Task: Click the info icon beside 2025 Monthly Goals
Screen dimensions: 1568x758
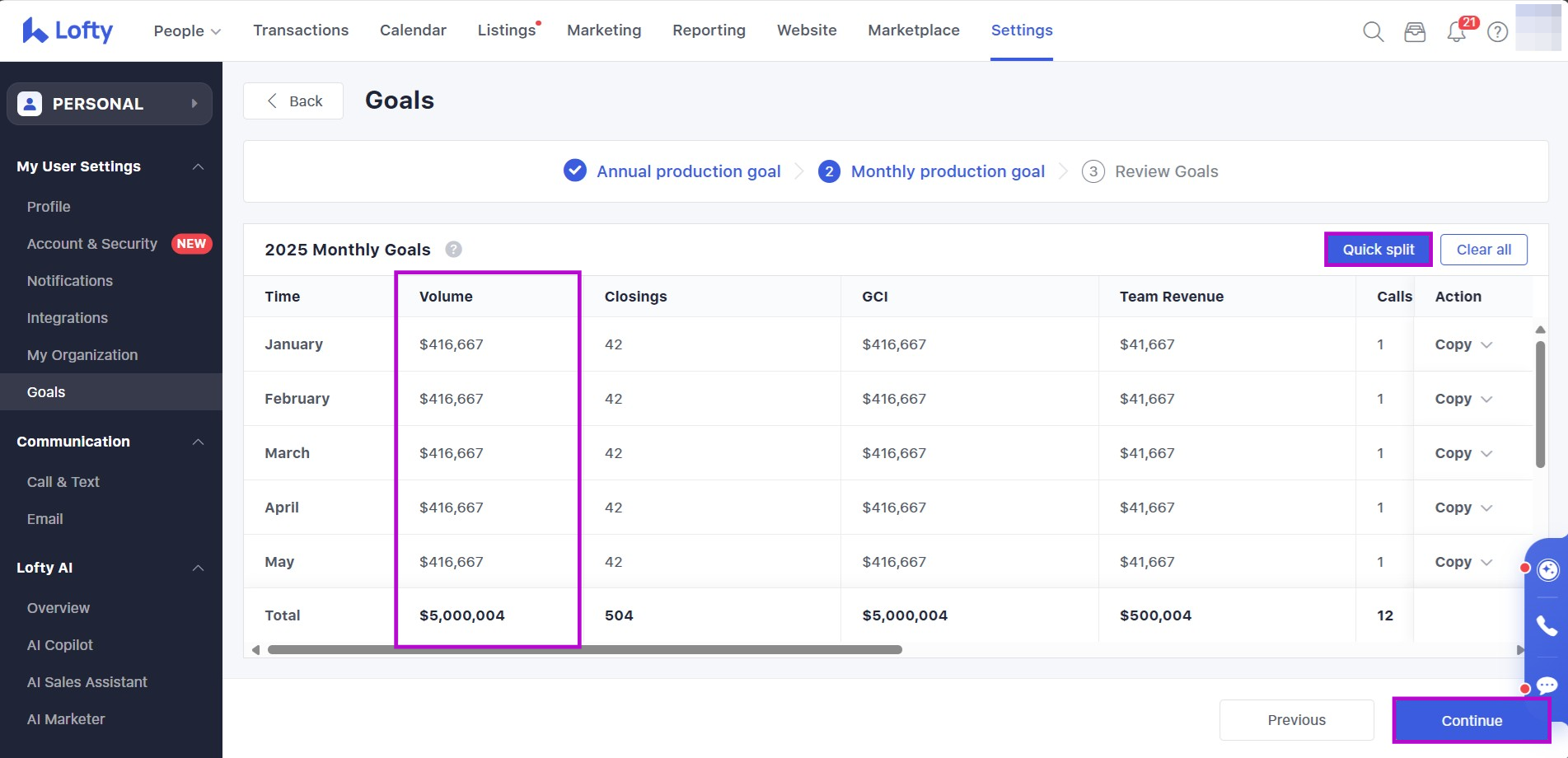Action: pyautogui.click(x=453, y=250)
